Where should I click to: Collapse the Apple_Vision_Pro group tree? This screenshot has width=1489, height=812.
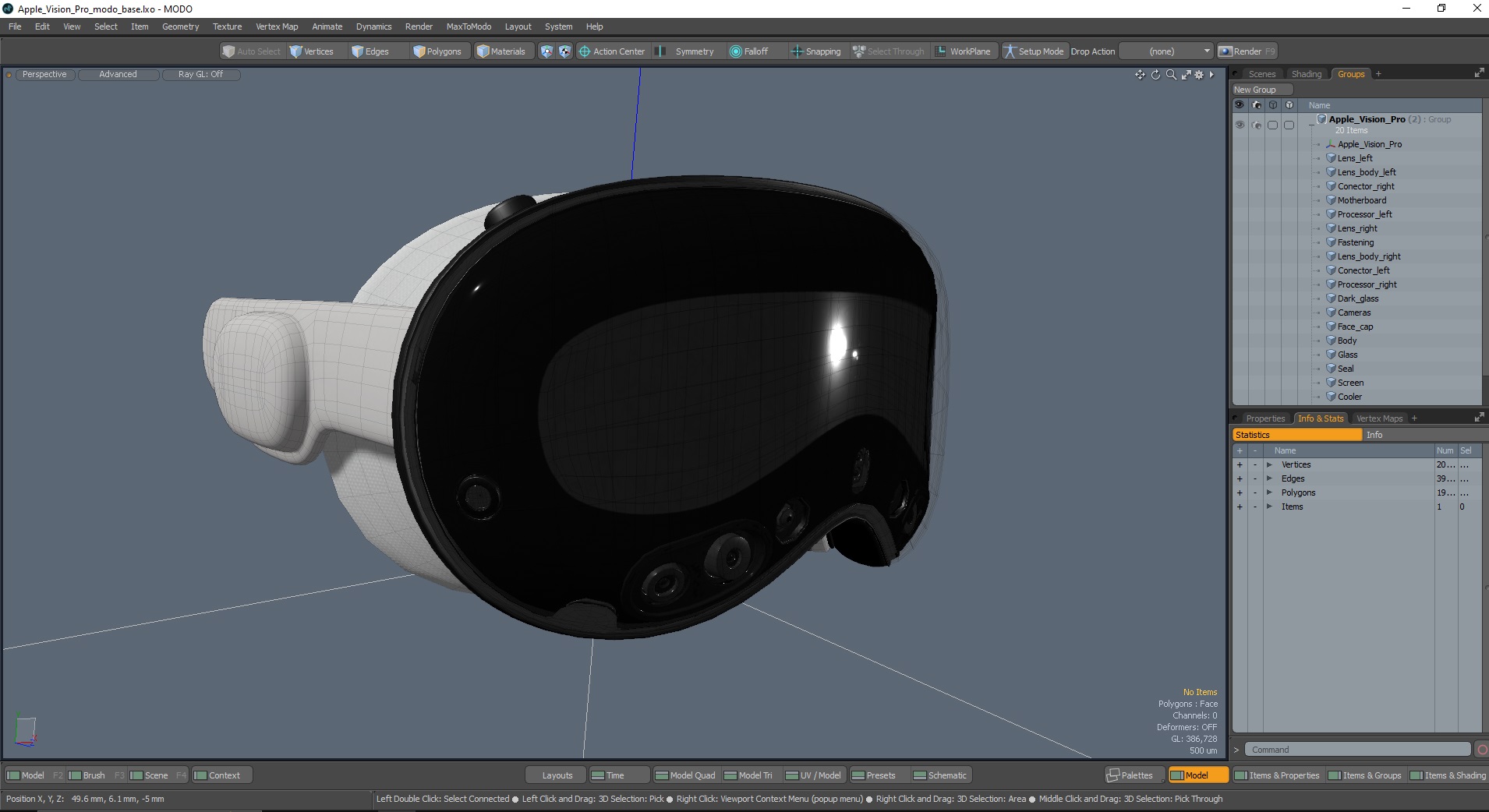1311,125
